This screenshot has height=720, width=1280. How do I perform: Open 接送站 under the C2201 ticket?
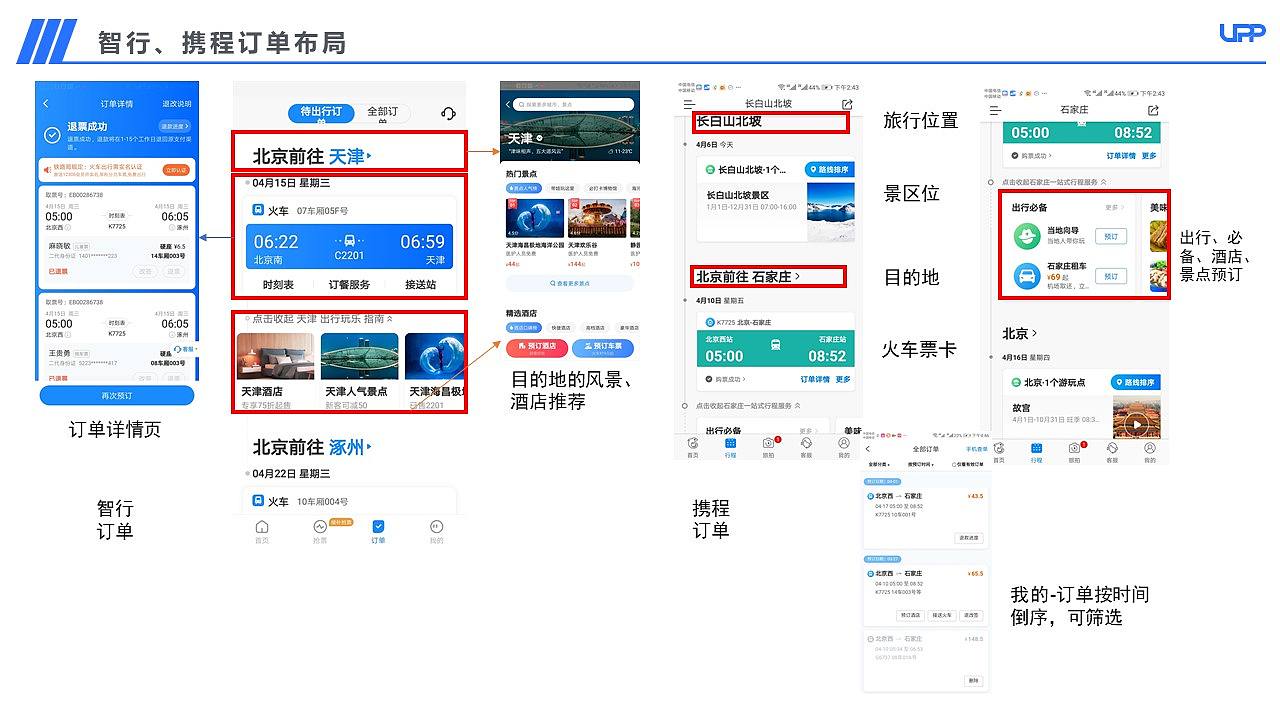pyautogui.click(x=421, y=285)
